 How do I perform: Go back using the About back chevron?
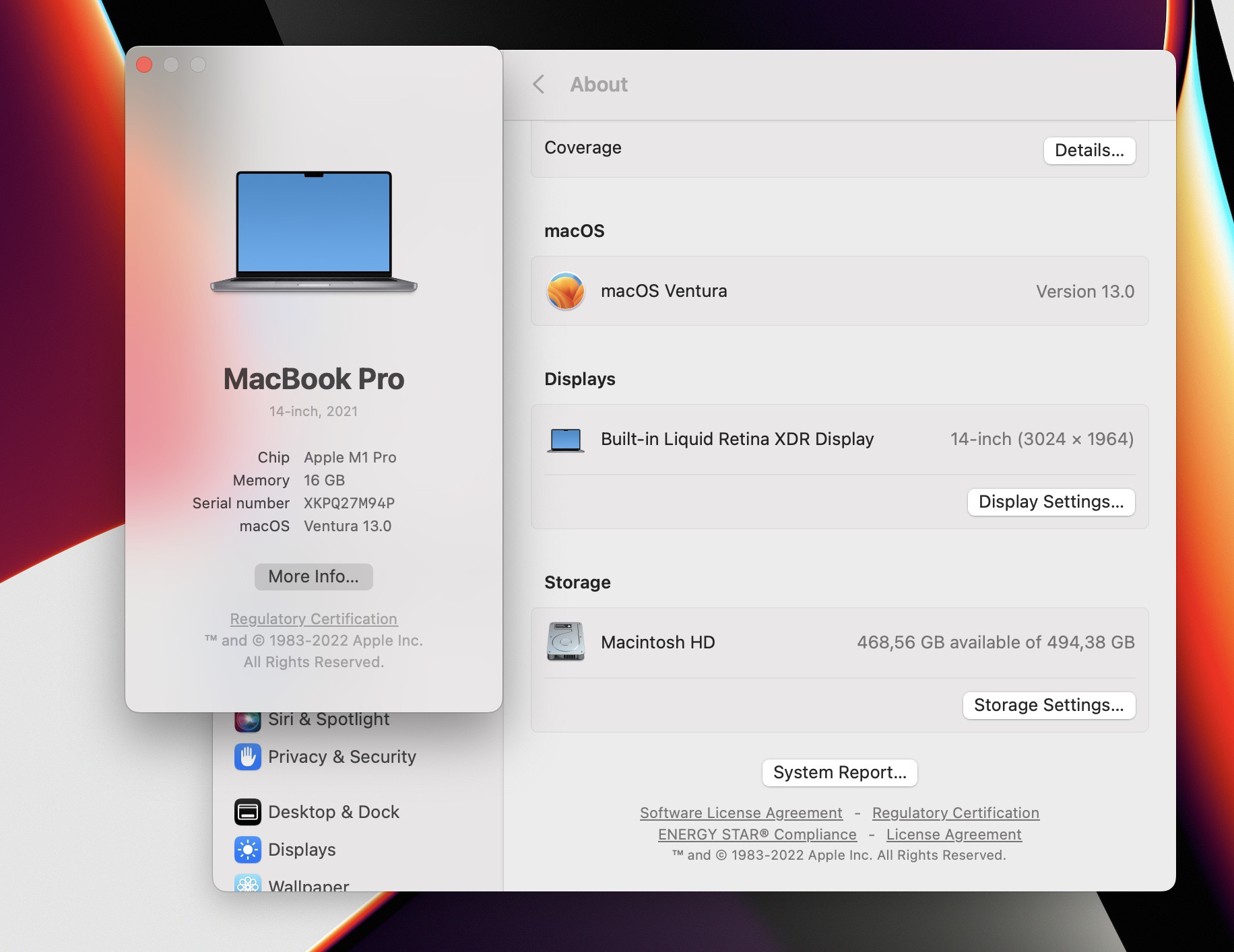point(538,84)
